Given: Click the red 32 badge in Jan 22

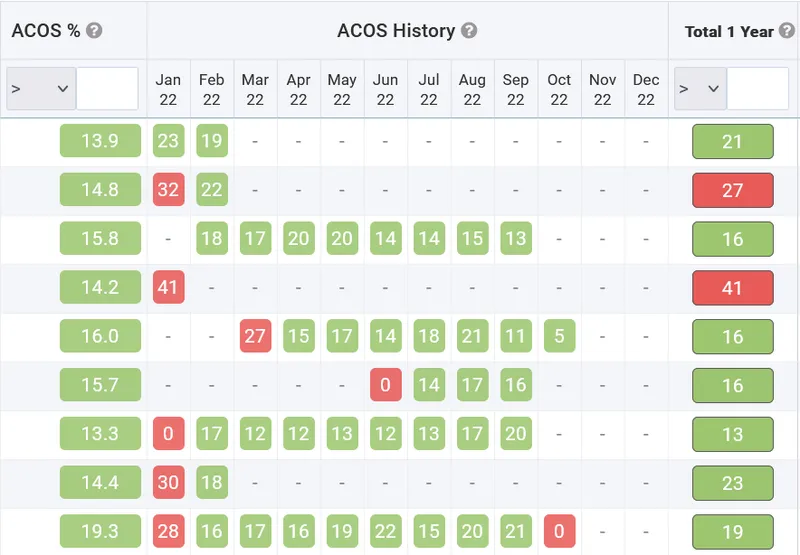Looking at the screenshot, I should (168, 190).
